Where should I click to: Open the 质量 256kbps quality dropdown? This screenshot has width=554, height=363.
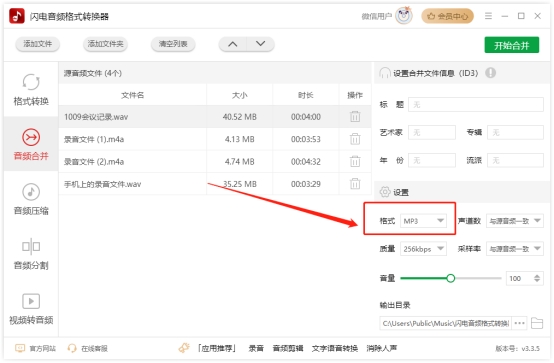pyautogui.click(x=423, y=249)
